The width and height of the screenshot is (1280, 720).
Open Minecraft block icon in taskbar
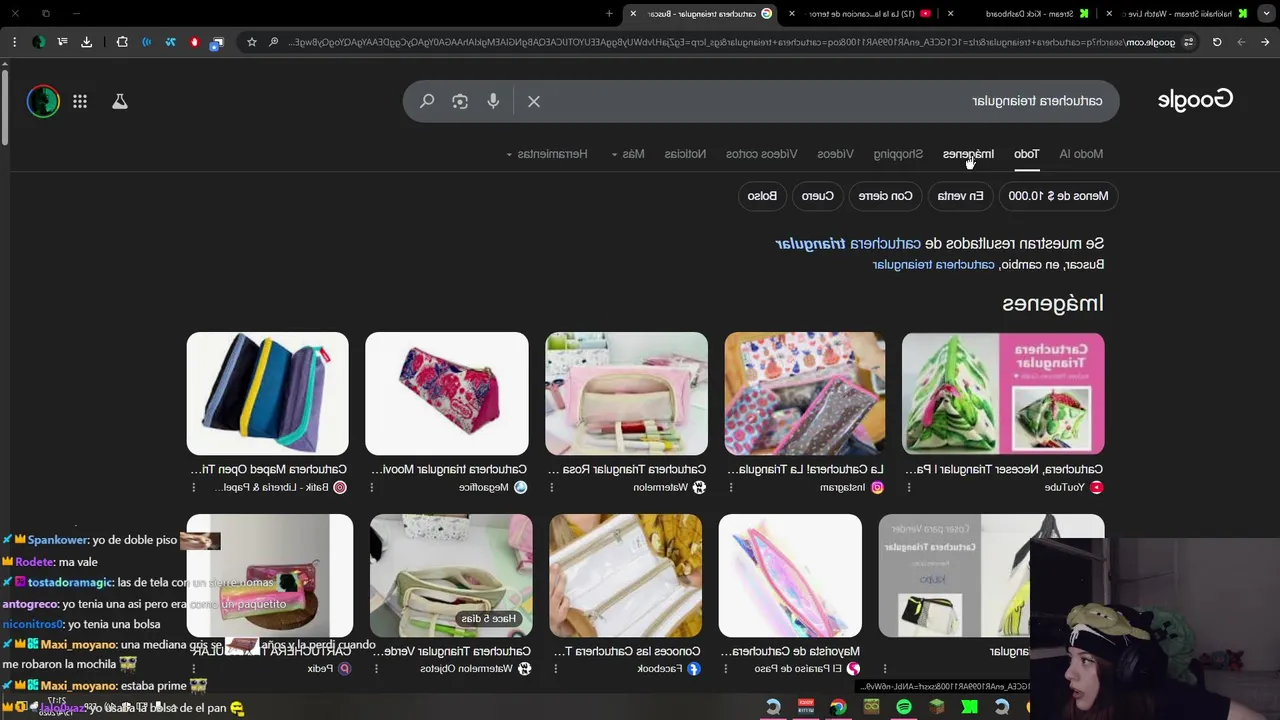[x=937, y=707]
